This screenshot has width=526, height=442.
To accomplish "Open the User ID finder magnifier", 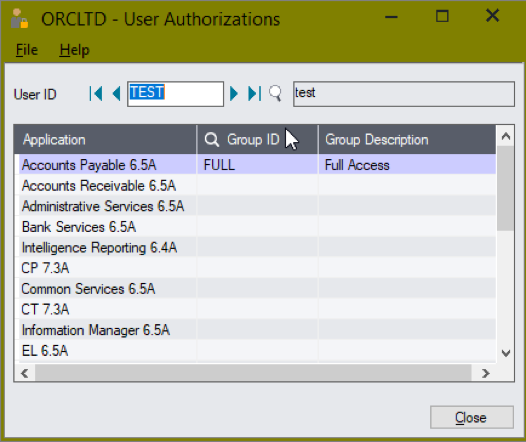I will pyautogui.click(x=275, y=94).
